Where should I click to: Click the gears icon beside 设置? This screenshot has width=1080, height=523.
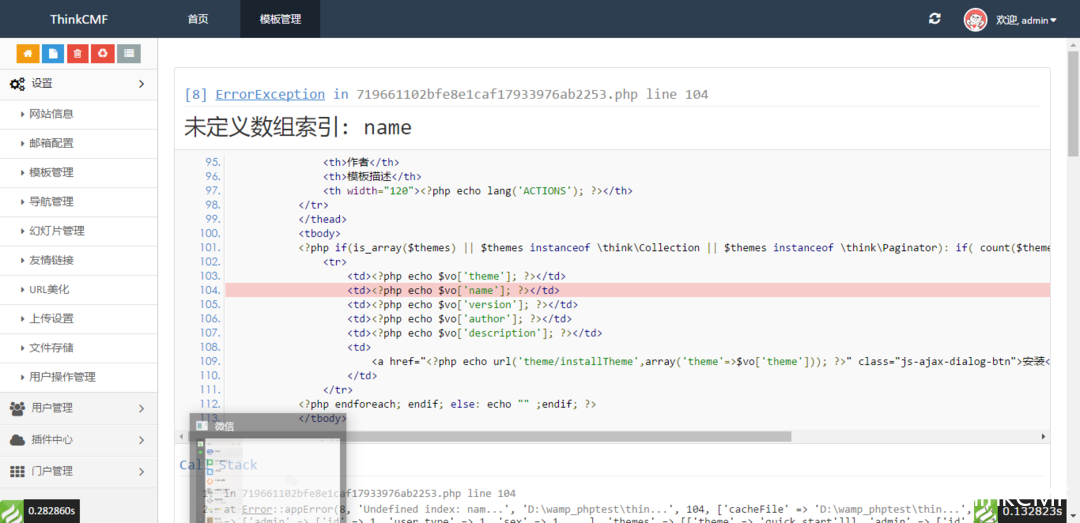coord(17,84)
